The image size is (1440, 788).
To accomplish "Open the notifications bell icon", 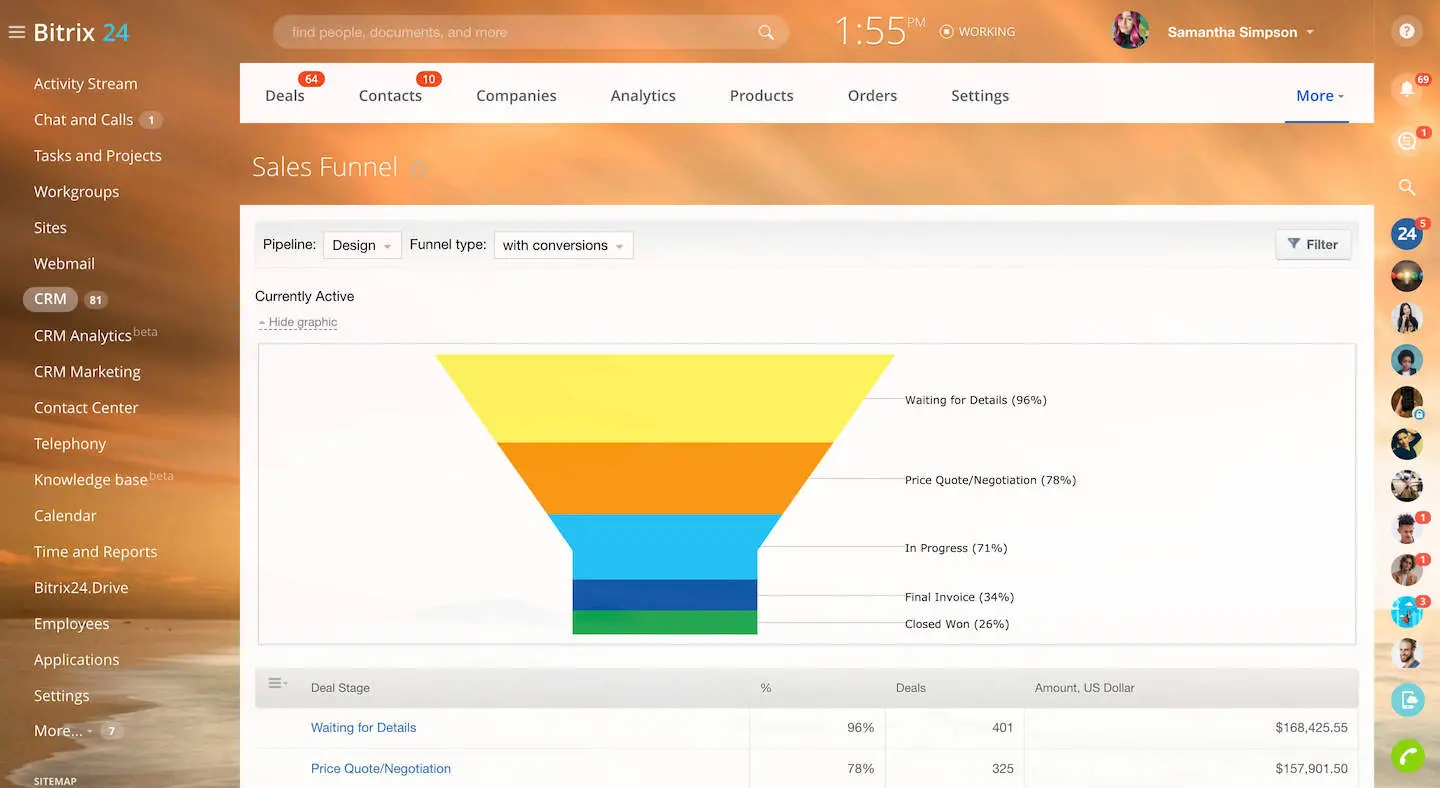I will click(x=1406, y=89).
